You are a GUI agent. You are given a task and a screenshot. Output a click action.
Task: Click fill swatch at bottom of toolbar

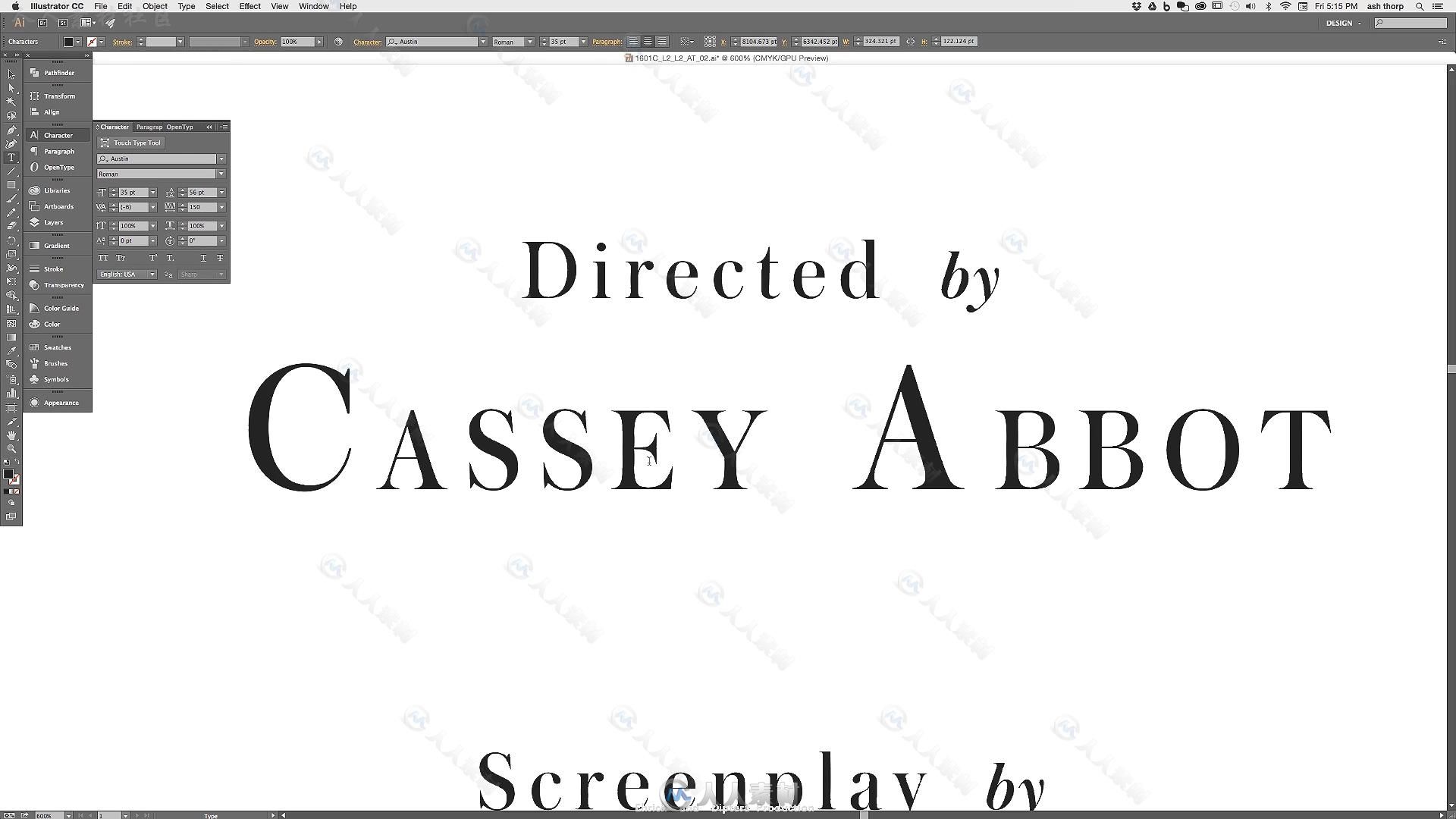[8, 474]
